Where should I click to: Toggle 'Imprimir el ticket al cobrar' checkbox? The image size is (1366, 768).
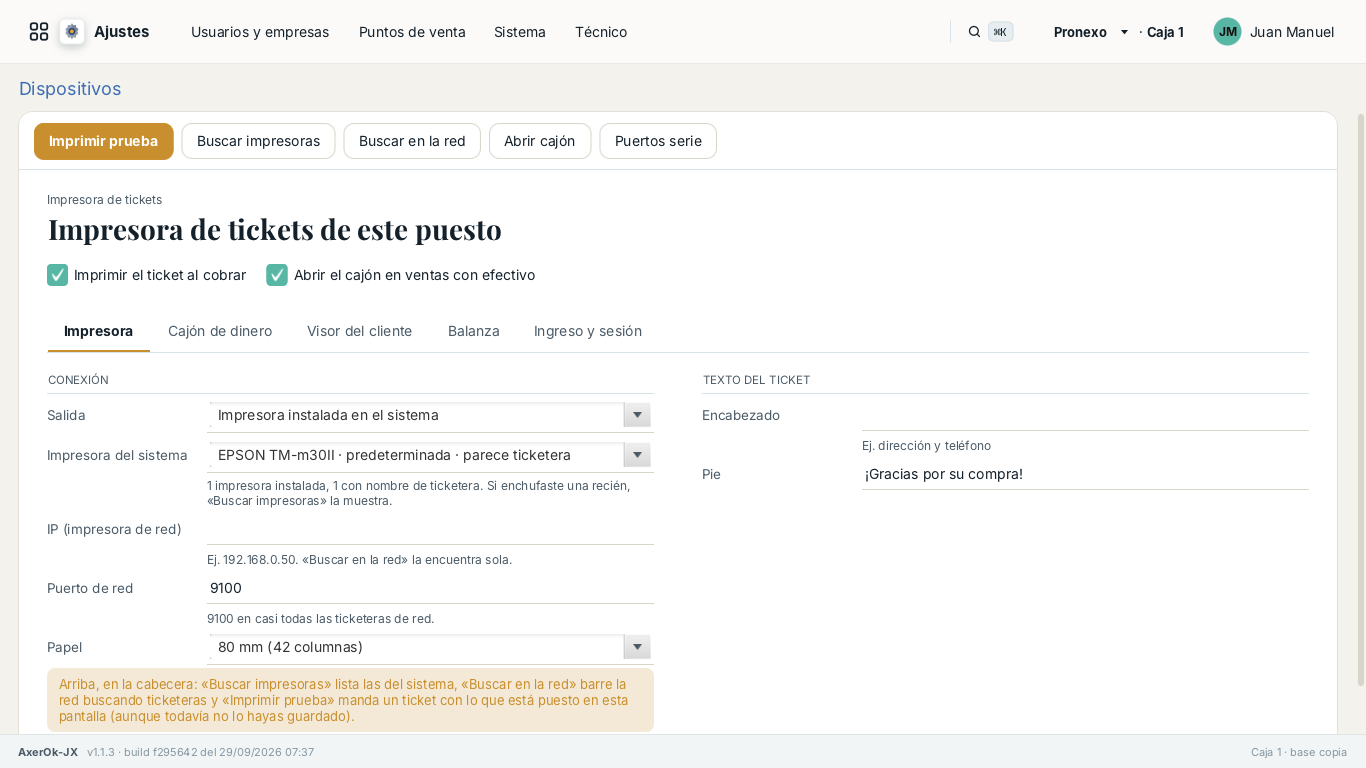click(x=57, y=275)
